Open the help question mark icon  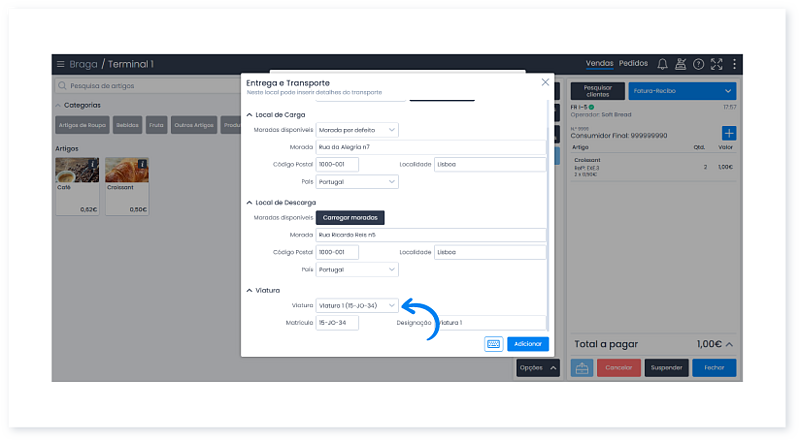coord(698,64)
